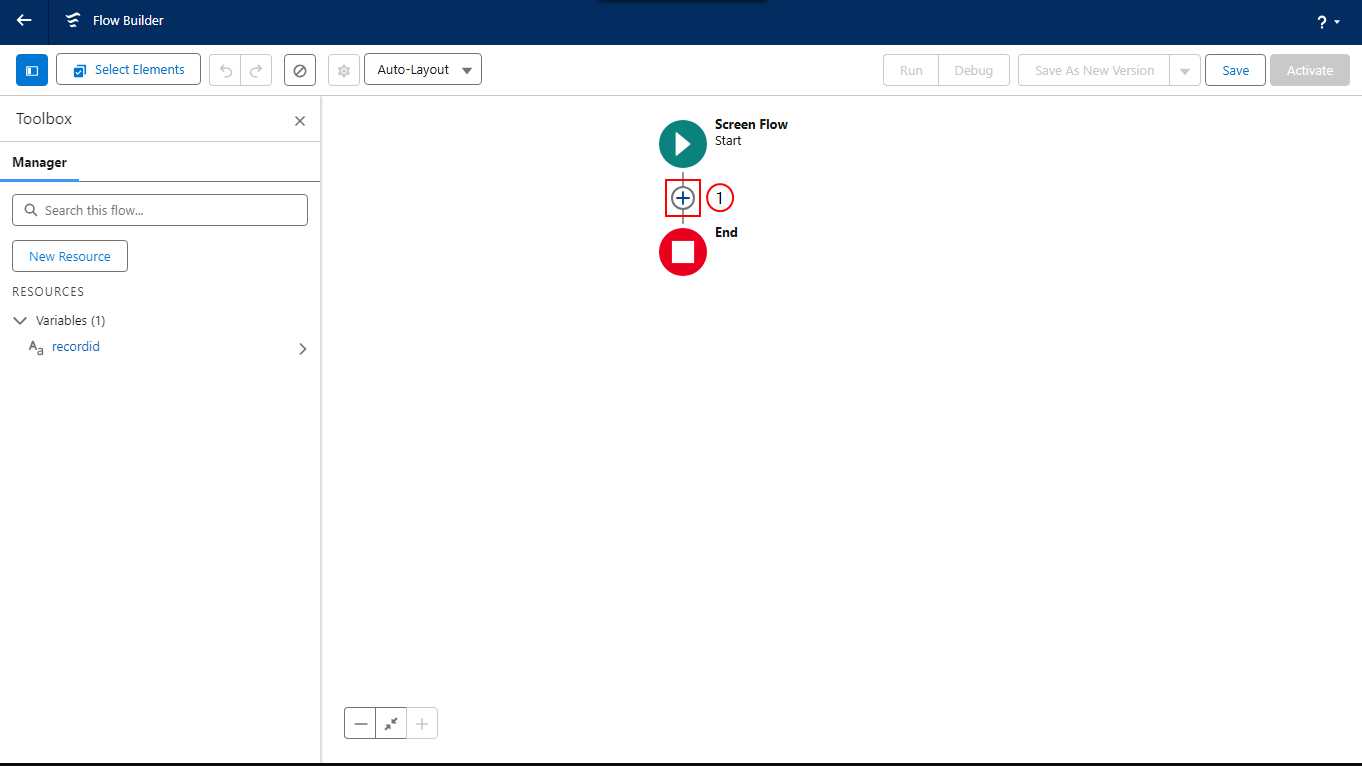1362x766 pixels.
Task: Open the Auto-Layout dropdown
Action: tap(423, 70)
